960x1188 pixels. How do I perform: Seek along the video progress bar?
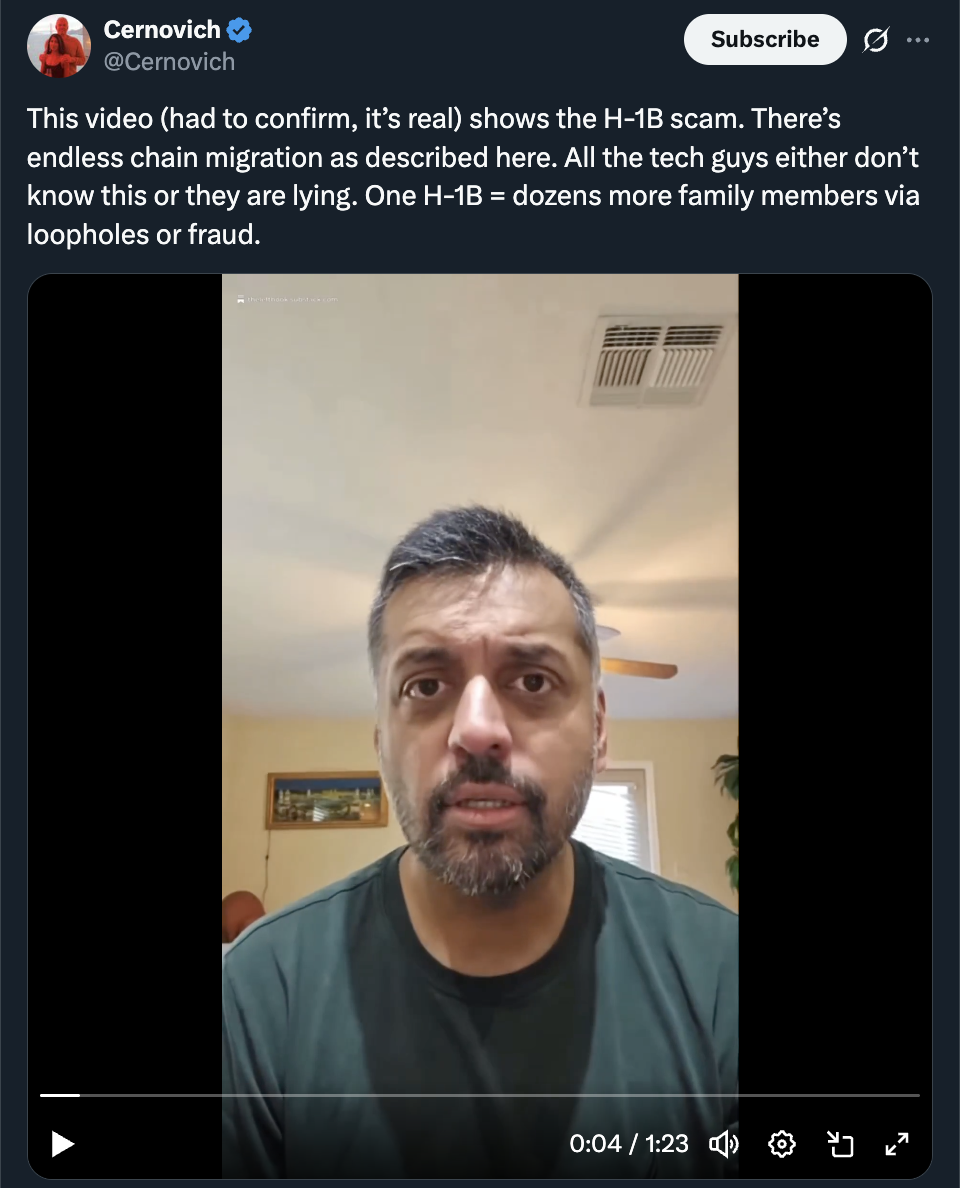[480, 1095]
